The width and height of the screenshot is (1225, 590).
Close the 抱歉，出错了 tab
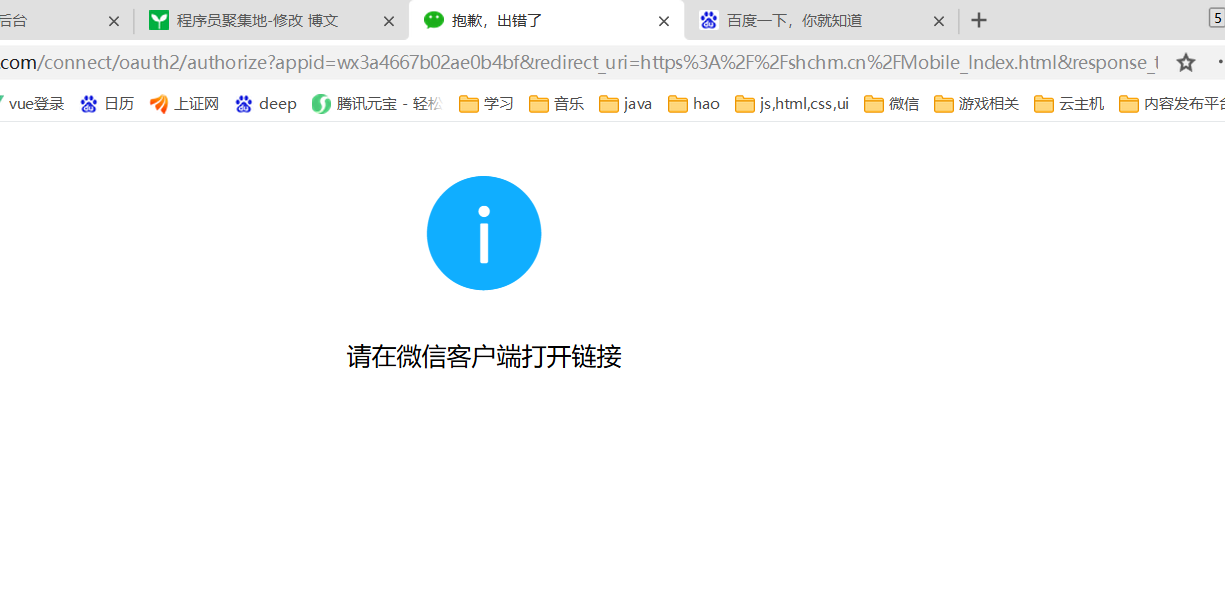click(x=664, y=21)
